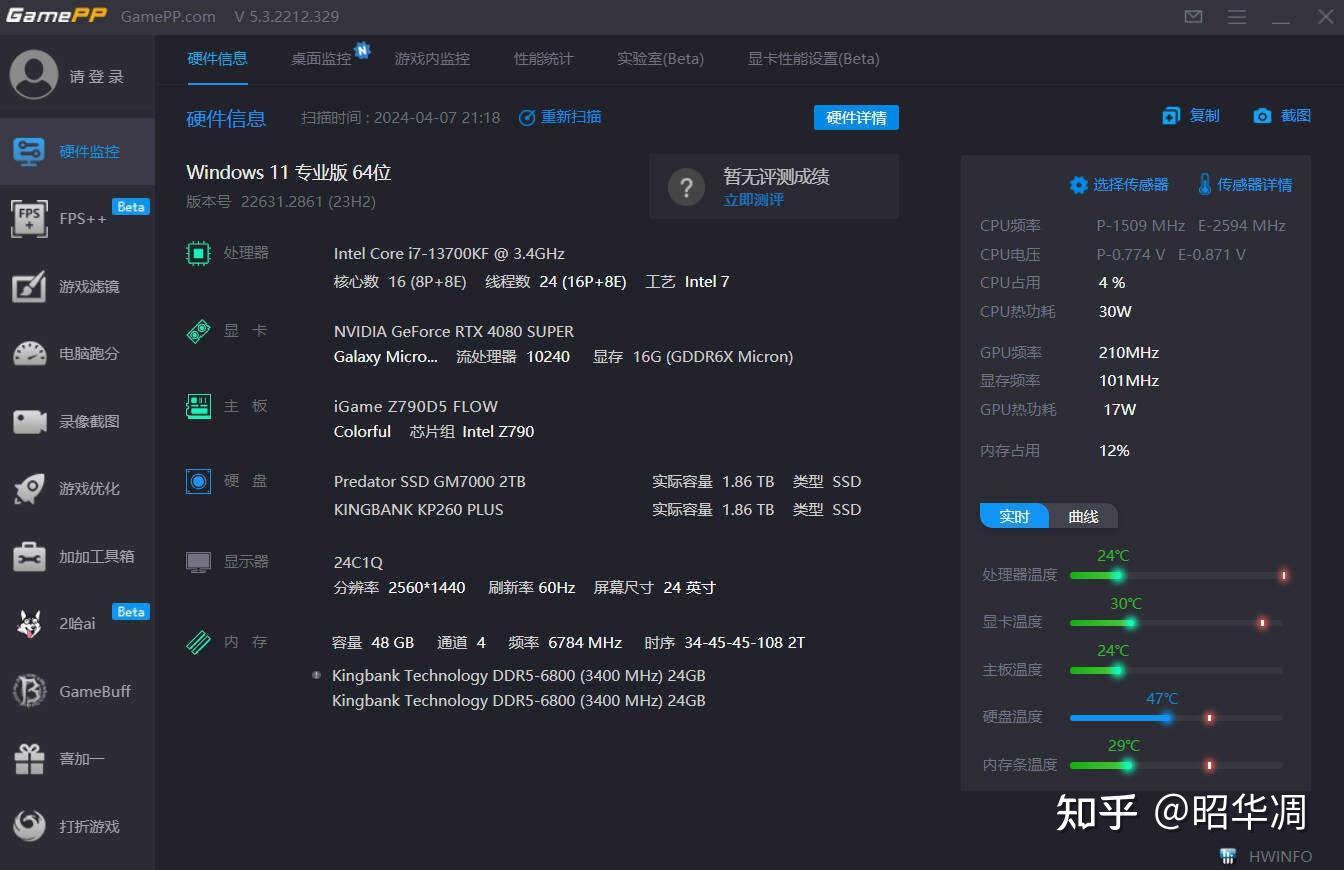Viewport: 1344px width, 870px height.
Task: Click the 请登录 user avatar
Action: tap(34, 75)
